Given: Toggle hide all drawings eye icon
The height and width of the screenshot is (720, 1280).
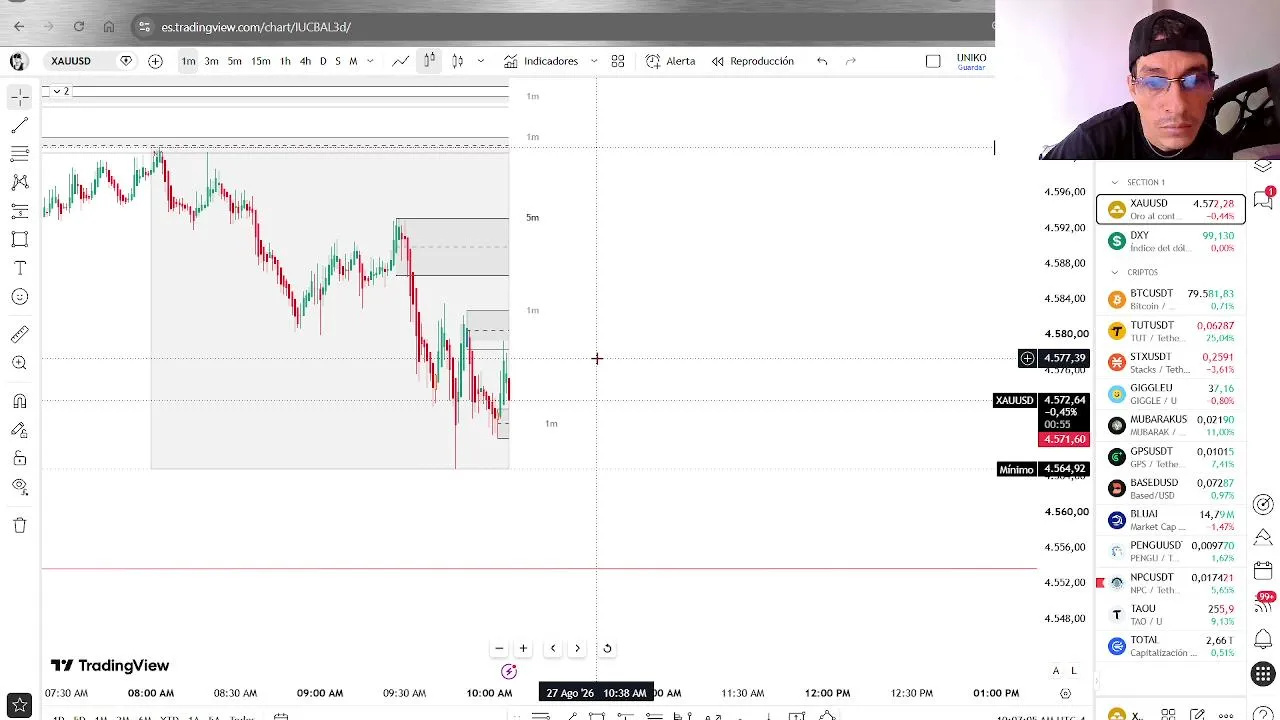Looking at the screenshot, I should [x=19, y=487].
